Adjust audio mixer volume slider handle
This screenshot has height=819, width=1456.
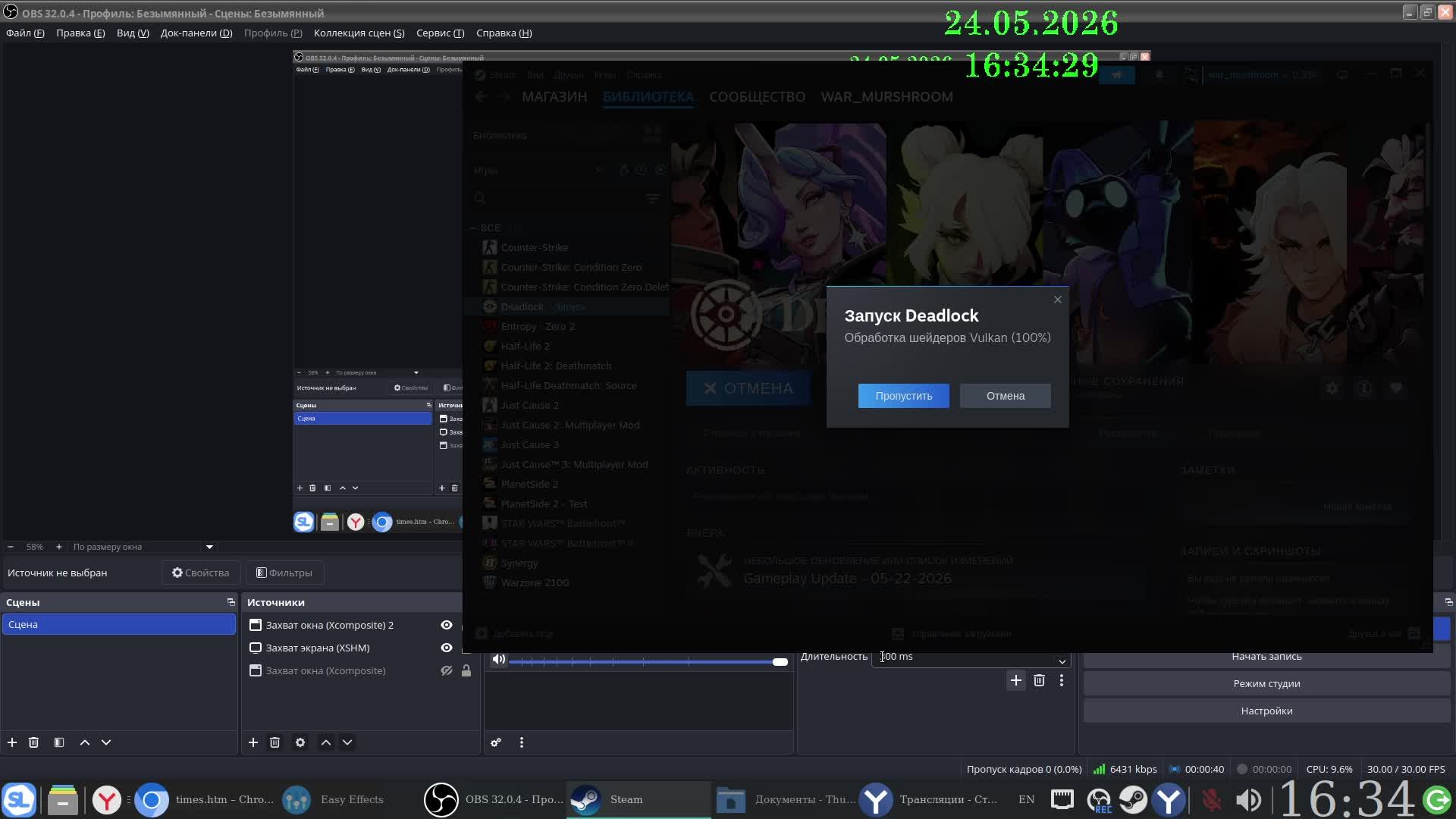tap(780, 662)
